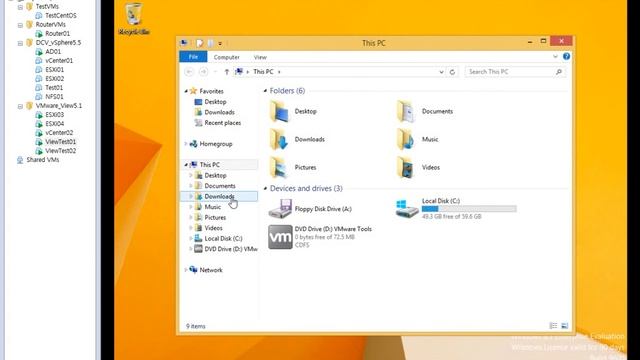640x360 pixels.
Task: Click the Forward arrow navigation button
Action: pos(203,72)
